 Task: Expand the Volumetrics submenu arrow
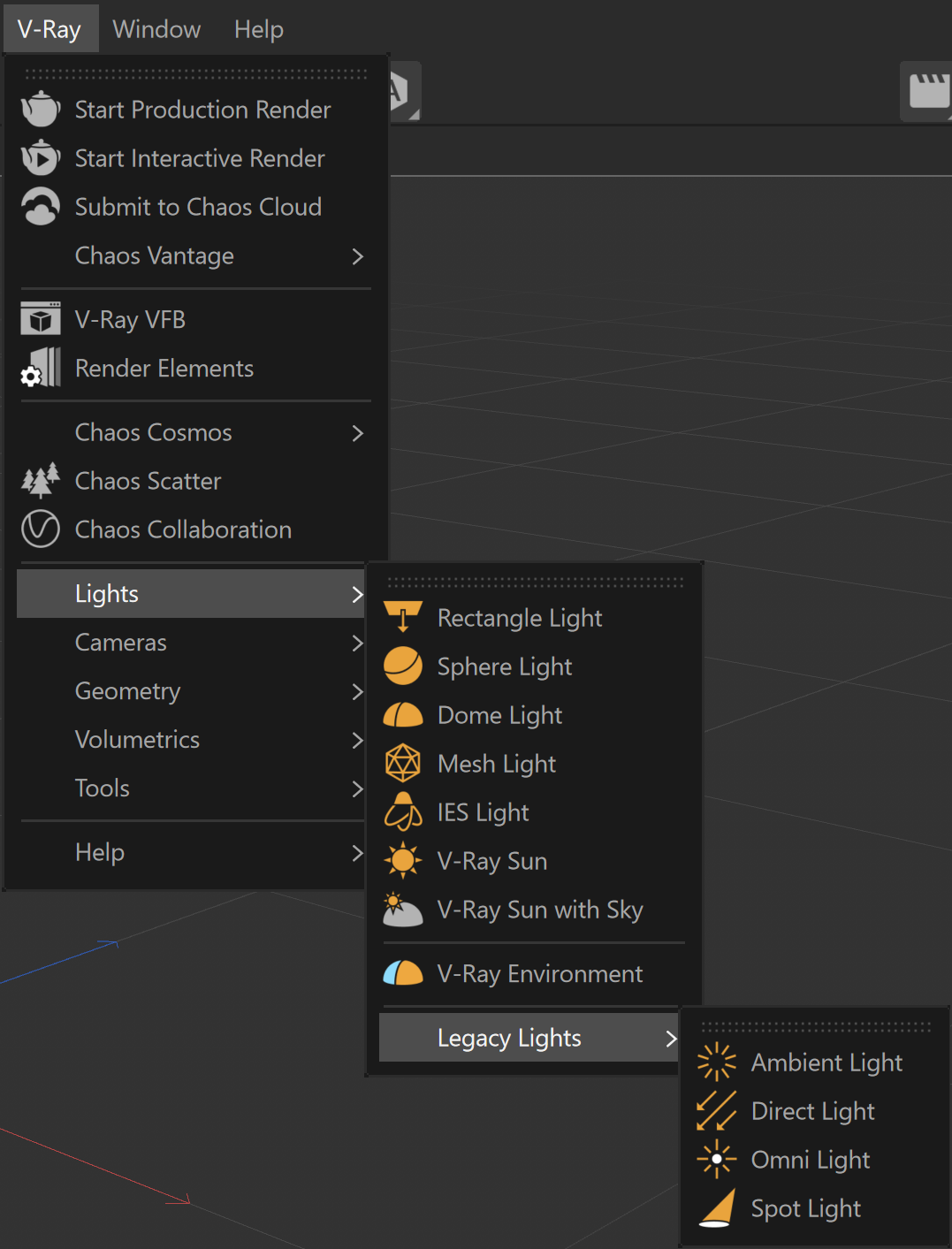[x=357, y=740]
